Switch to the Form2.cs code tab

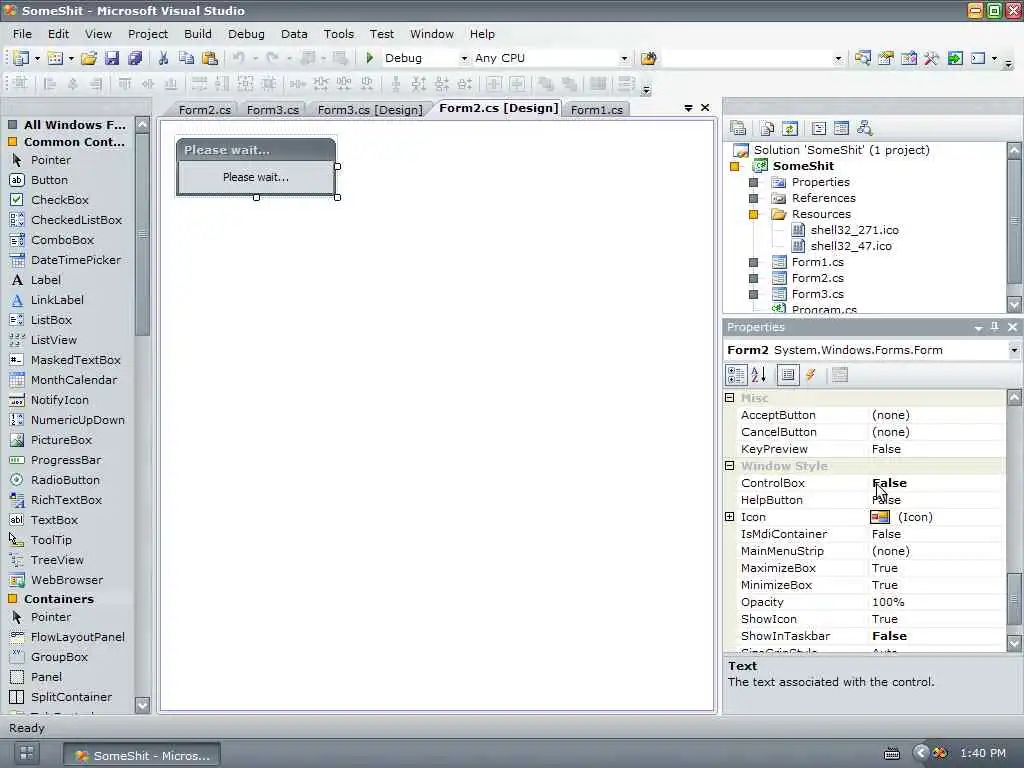[204, 110]
